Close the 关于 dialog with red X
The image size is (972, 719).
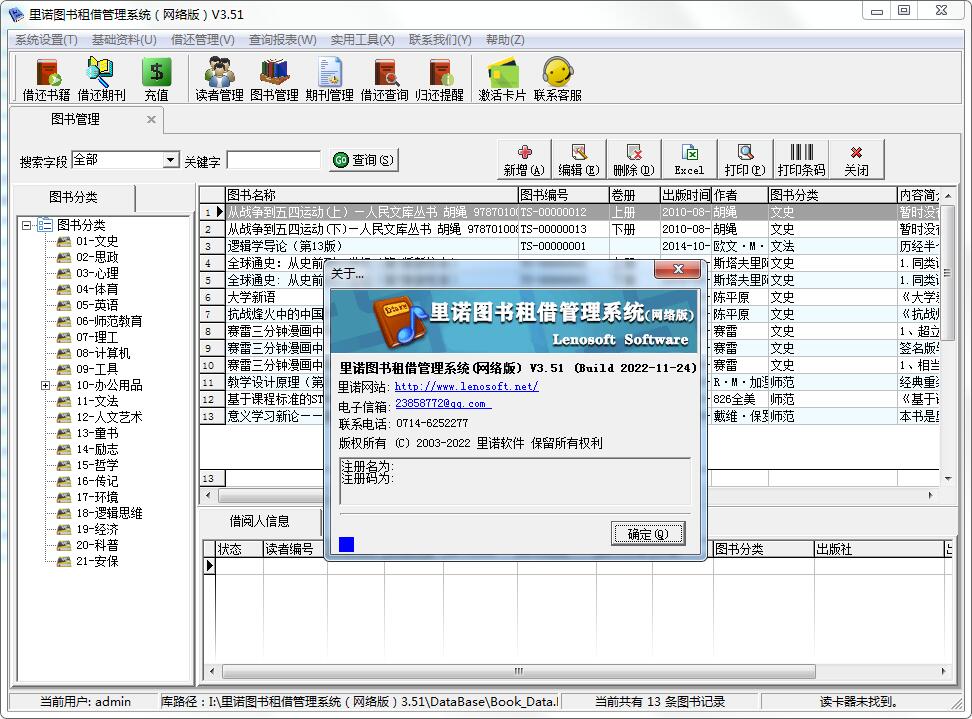coord(678,269)
